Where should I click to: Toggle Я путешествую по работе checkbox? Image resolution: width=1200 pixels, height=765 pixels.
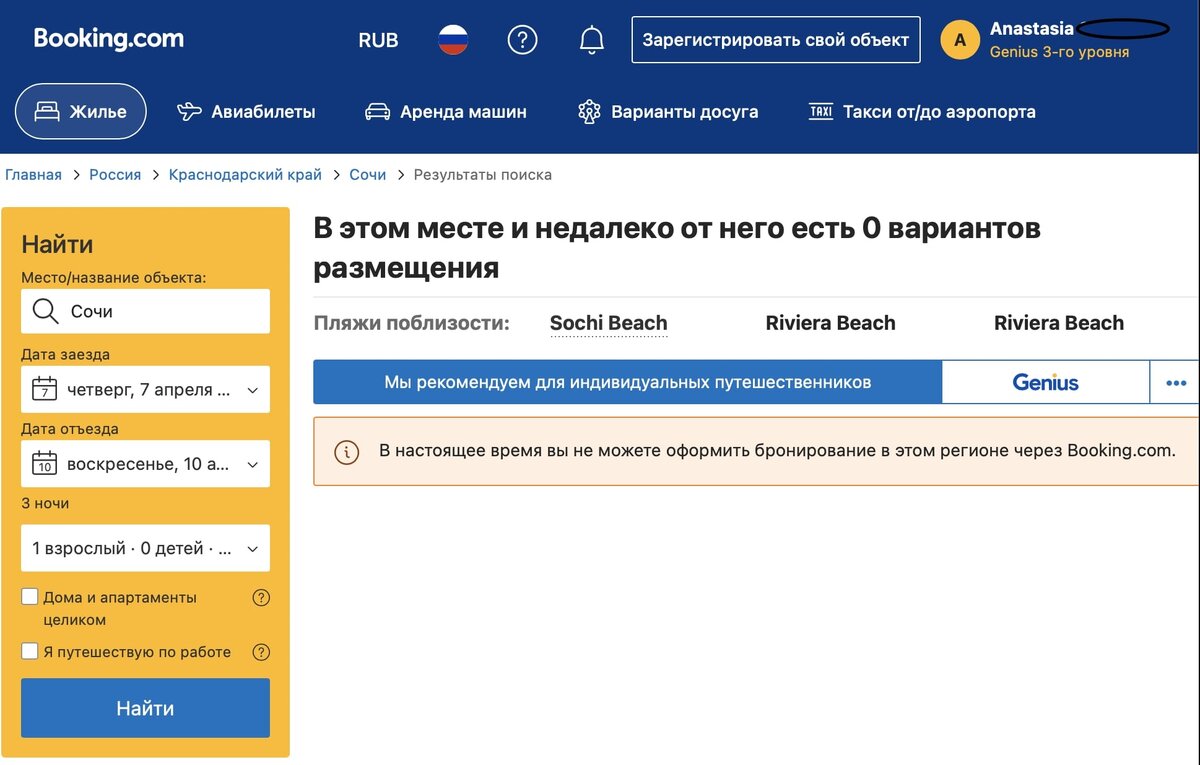pos(30,651)
